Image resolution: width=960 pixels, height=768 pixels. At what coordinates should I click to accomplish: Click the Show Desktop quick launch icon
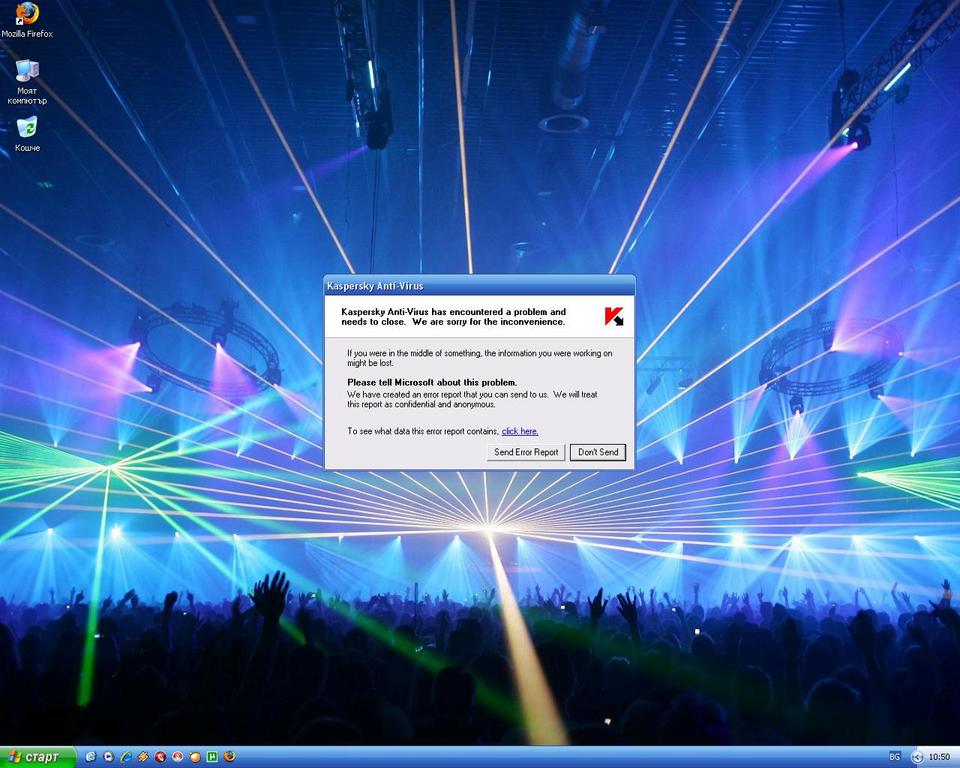91,757
